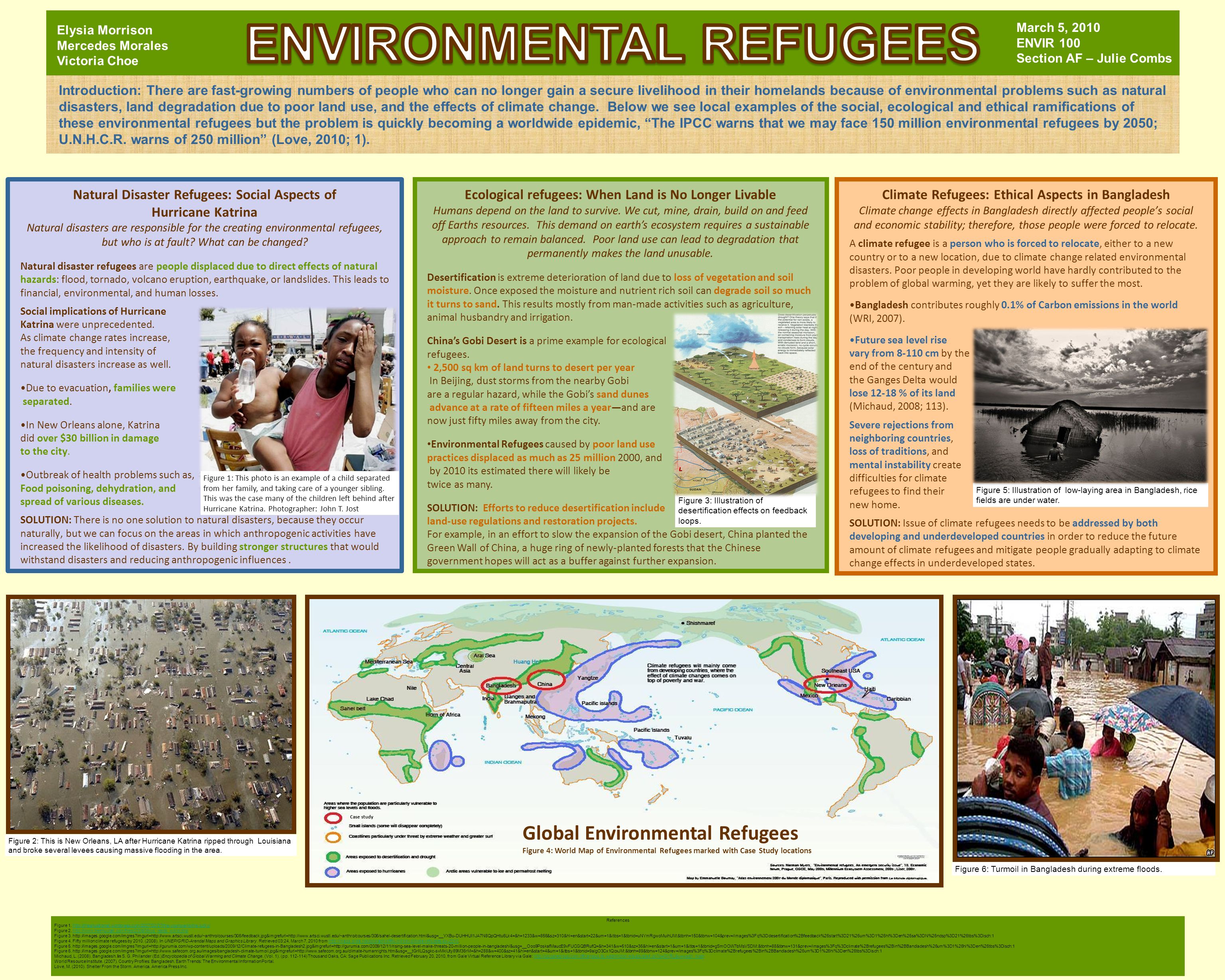
Task: Click the Natural Disaster Refugees heading
Action: [205, 203]
